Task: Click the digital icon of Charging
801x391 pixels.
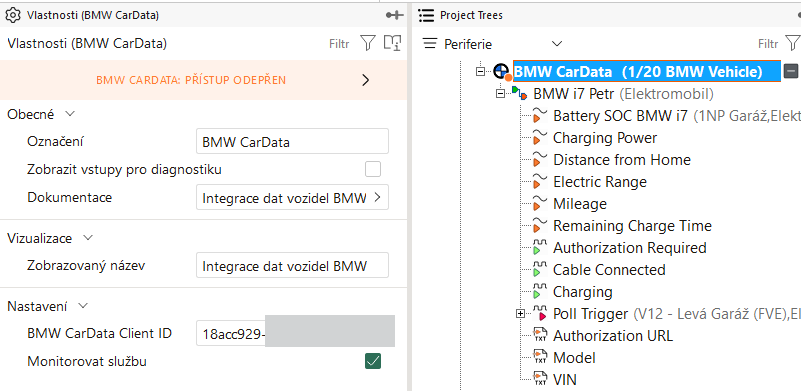Action: click(539, 291)
